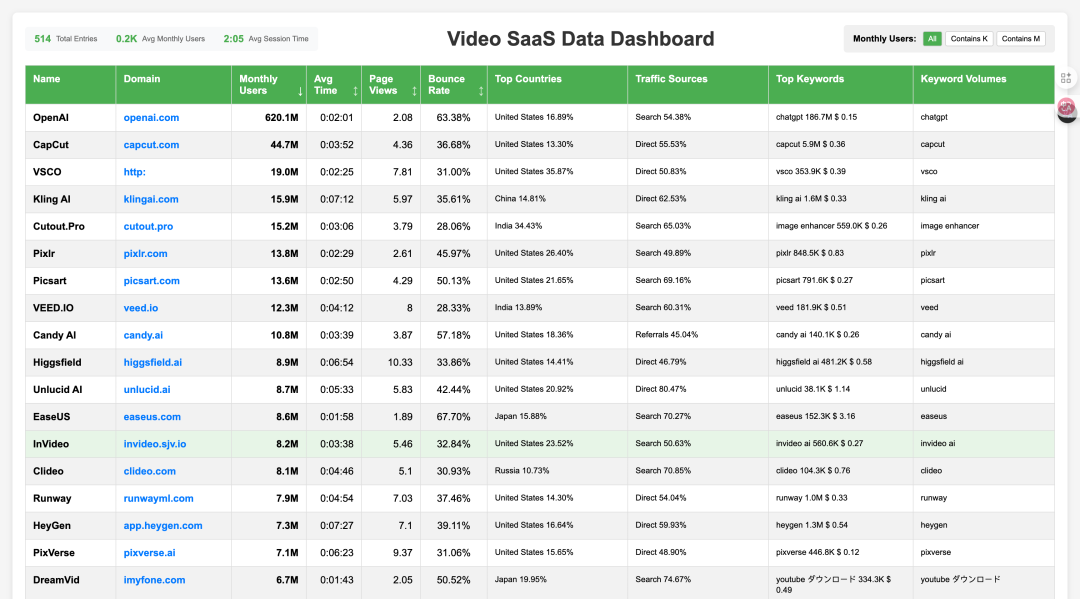
Task: Select the All monthly users filter
Action: coord(932,39)
